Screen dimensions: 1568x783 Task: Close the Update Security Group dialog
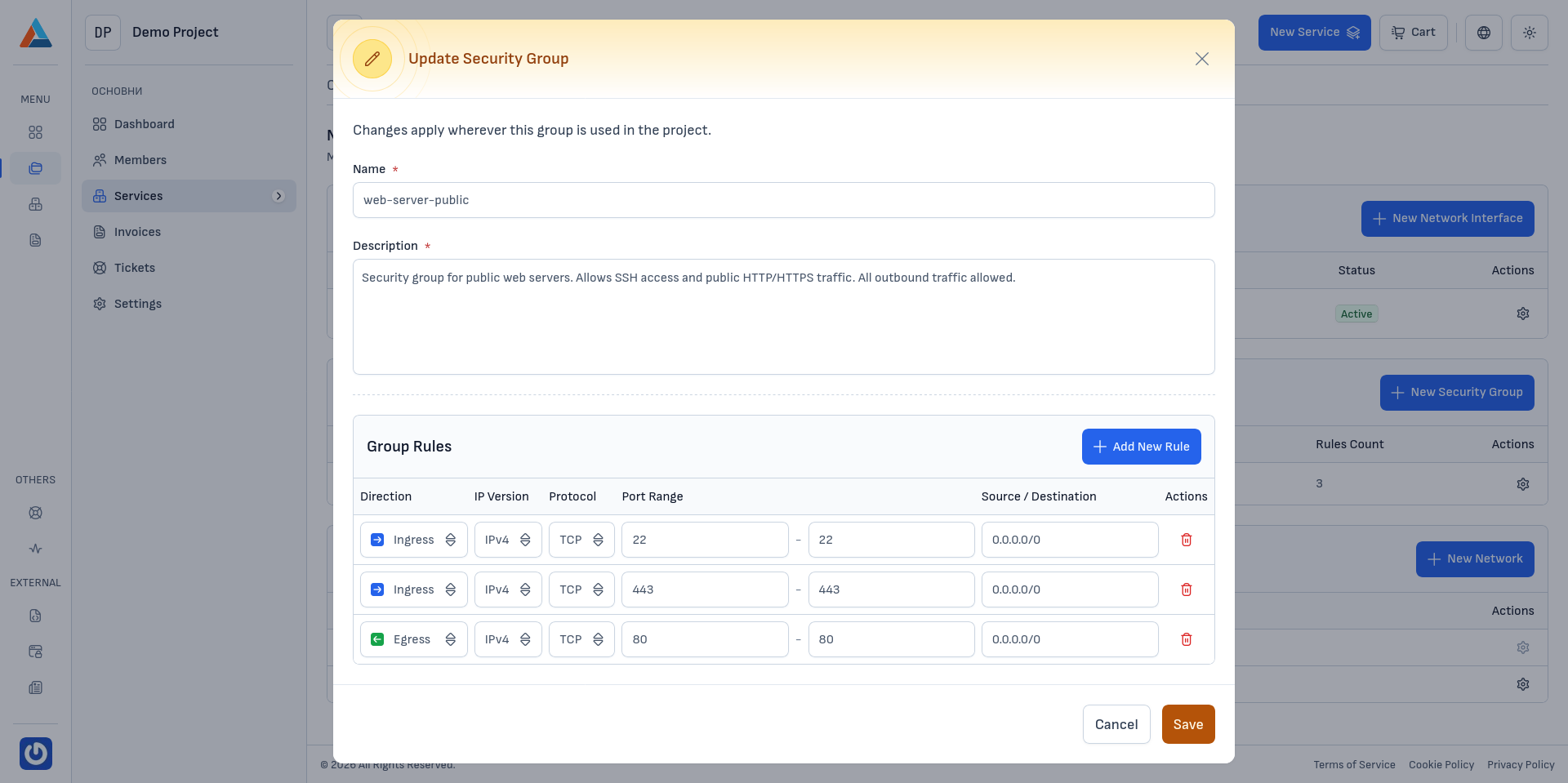point(1201,59)
